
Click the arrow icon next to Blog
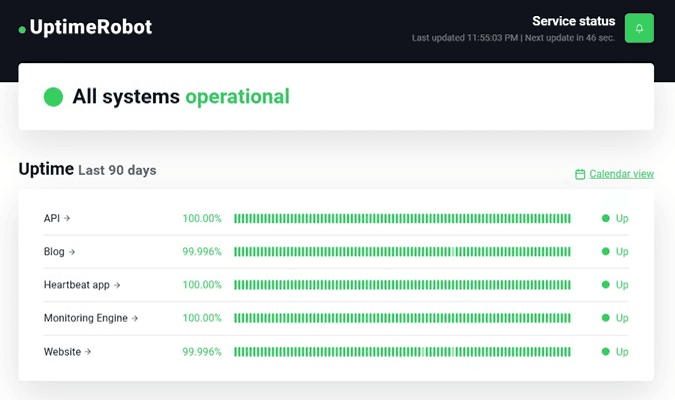(72, 252)
